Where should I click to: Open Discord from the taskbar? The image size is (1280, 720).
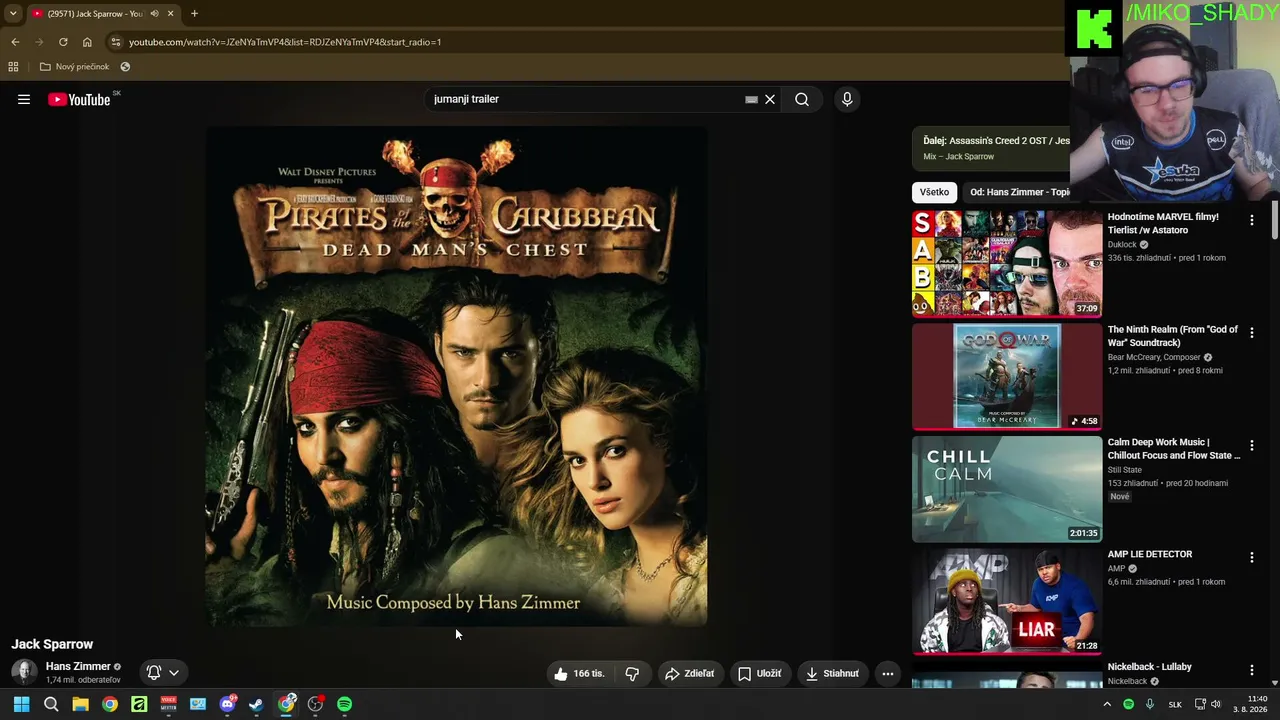click(x=227, y=704)
